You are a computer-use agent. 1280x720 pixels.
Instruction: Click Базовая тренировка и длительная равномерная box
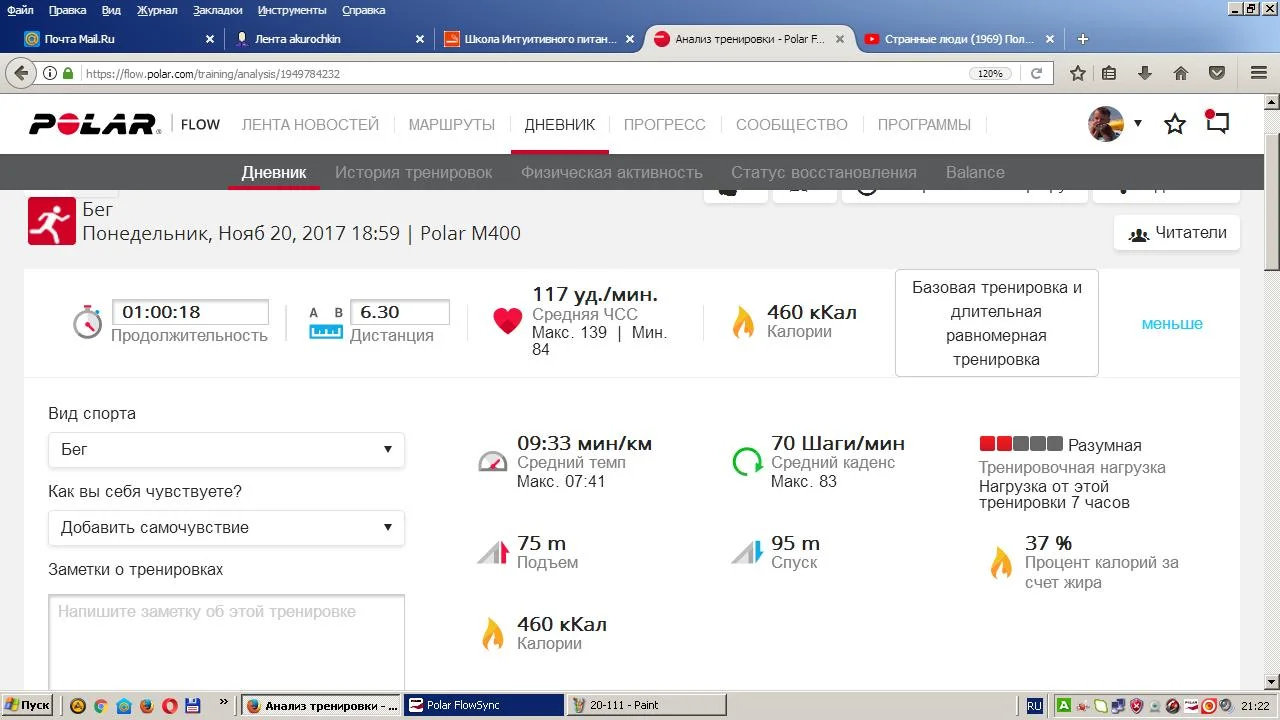(997, 323)
